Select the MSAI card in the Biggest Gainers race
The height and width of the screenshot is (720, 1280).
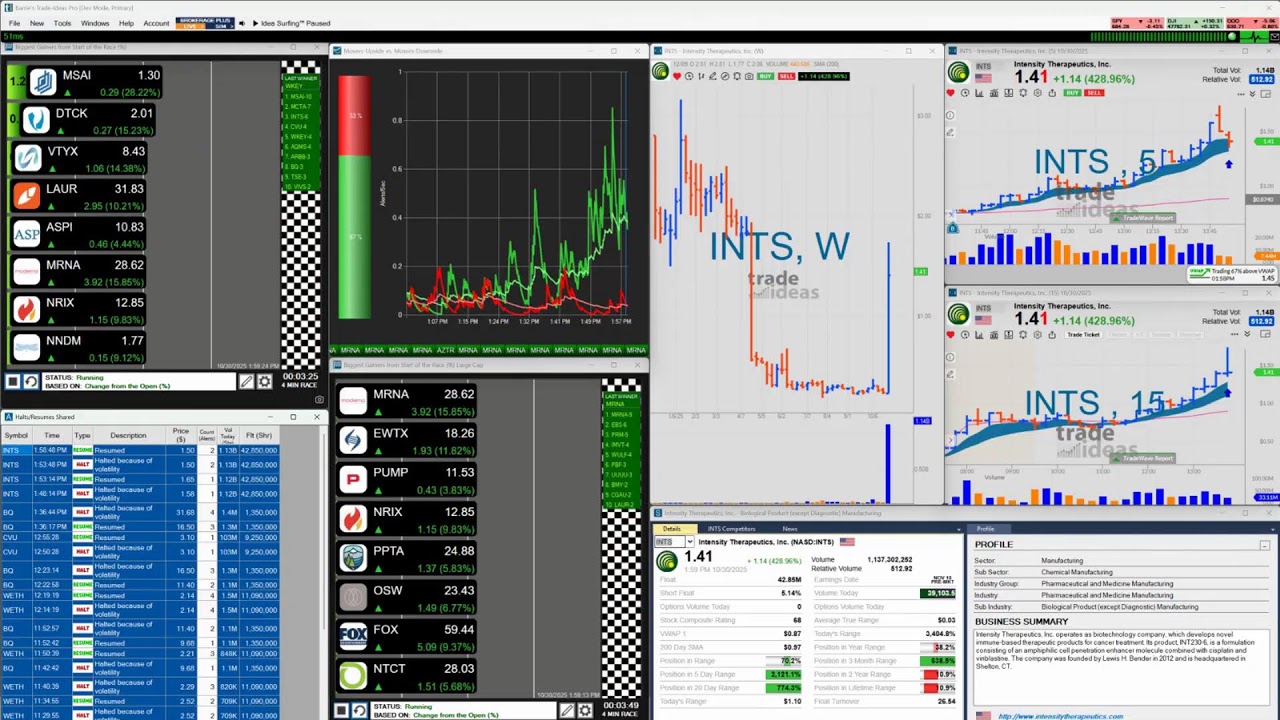(x=96, y=82)
